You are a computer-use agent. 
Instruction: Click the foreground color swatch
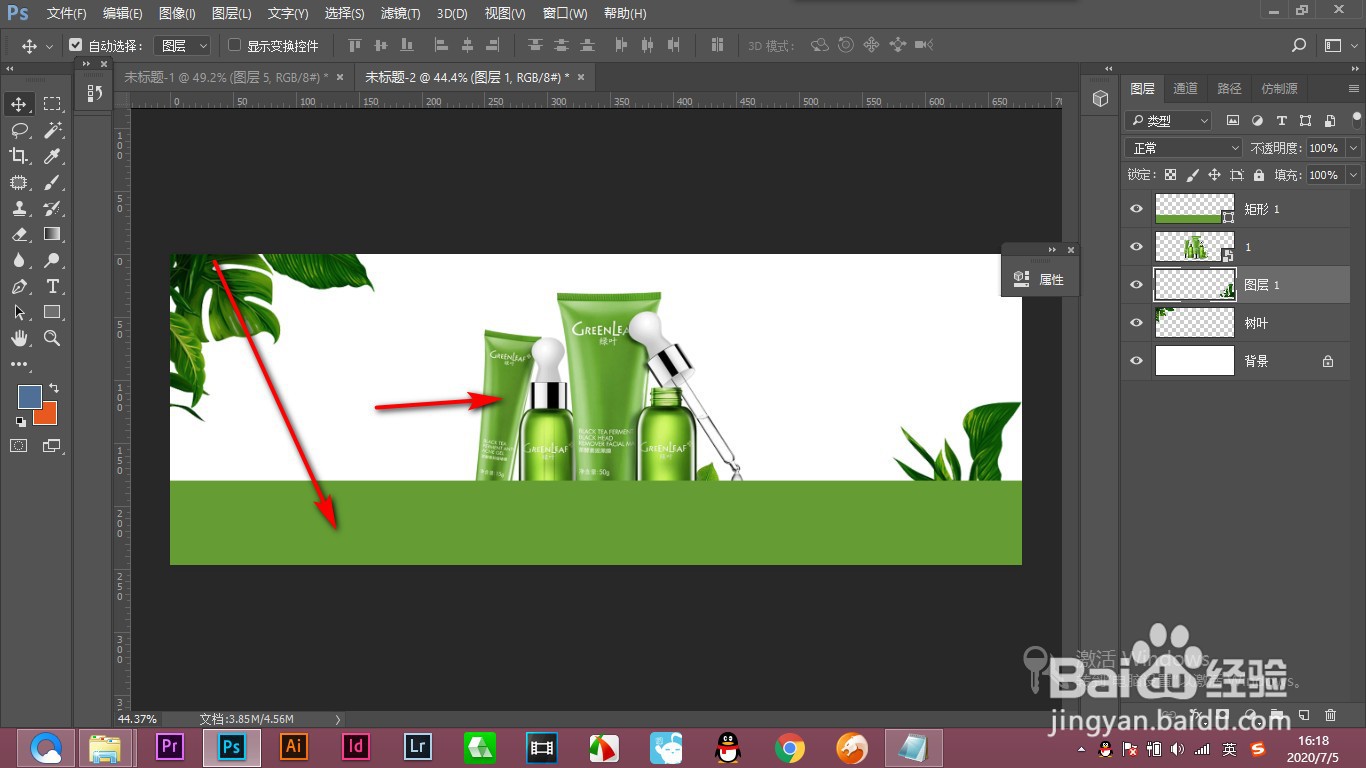click(x=29, y=396)
